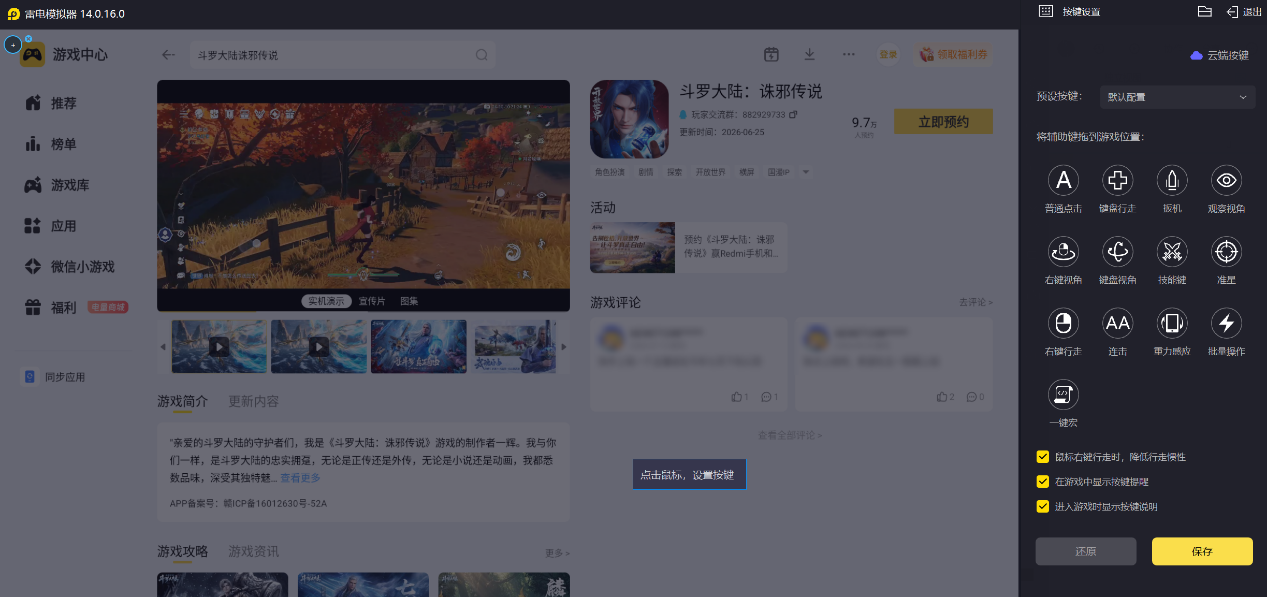Image resolution: width=1267 pixels, height=597 pixels.
Task: Click 领取福利券 coupon button
Action: (955, 54)
